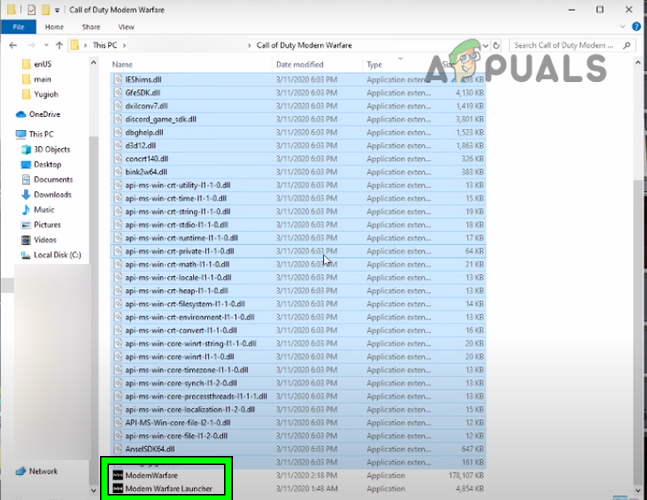
Task: Open Downloads in the sidebar
Action: (x=52, y=194)
